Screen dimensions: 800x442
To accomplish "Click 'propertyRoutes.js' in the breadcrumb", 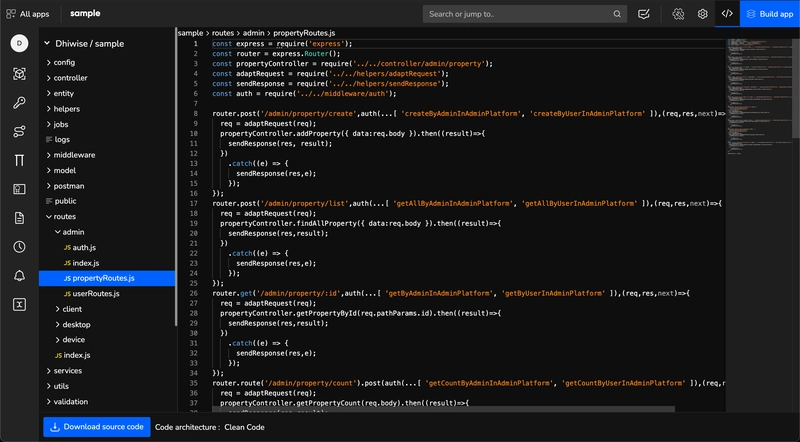I will (x=304, y=33).
